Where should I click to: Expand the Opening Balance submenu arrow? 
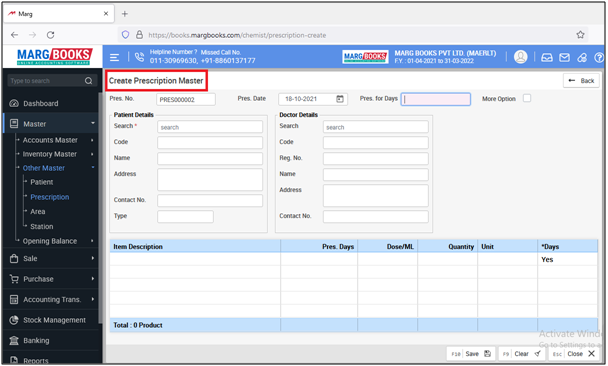[92, 241]
